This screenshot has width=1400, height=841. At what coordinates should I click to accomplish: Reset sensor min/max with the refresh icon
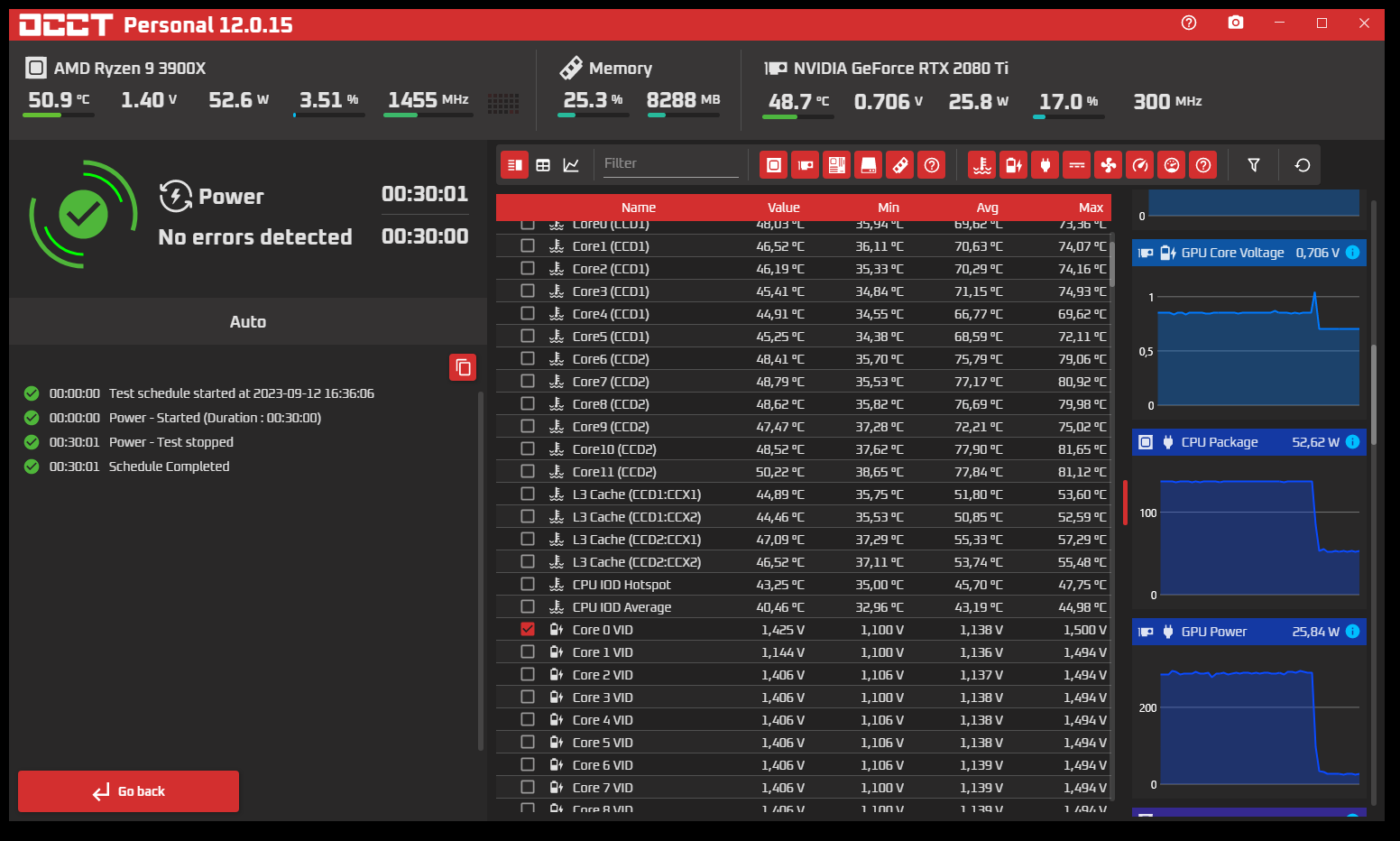[x=1303, y=165]
